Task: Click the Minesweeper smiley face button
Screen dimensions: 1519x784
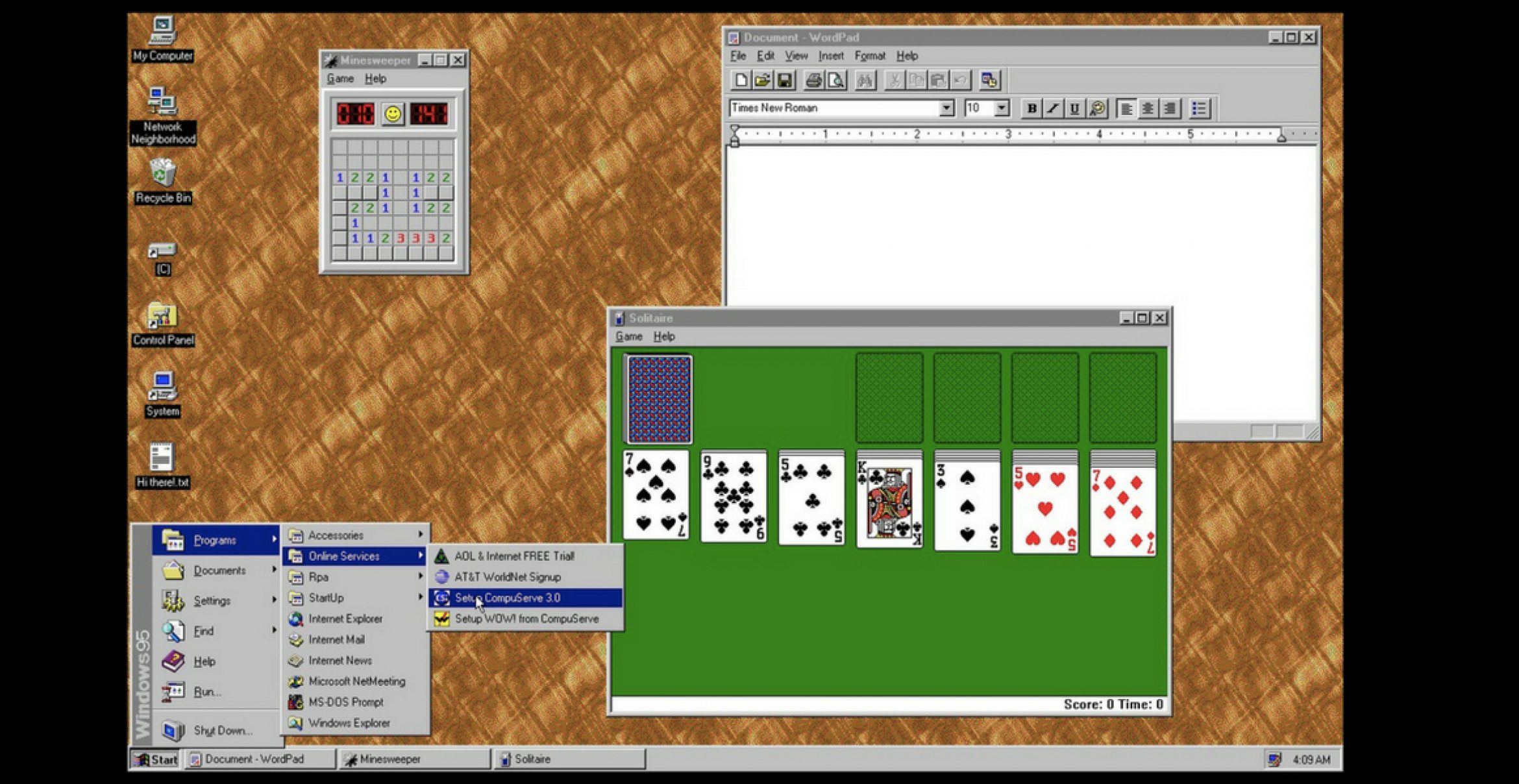Action: point(393,114)
